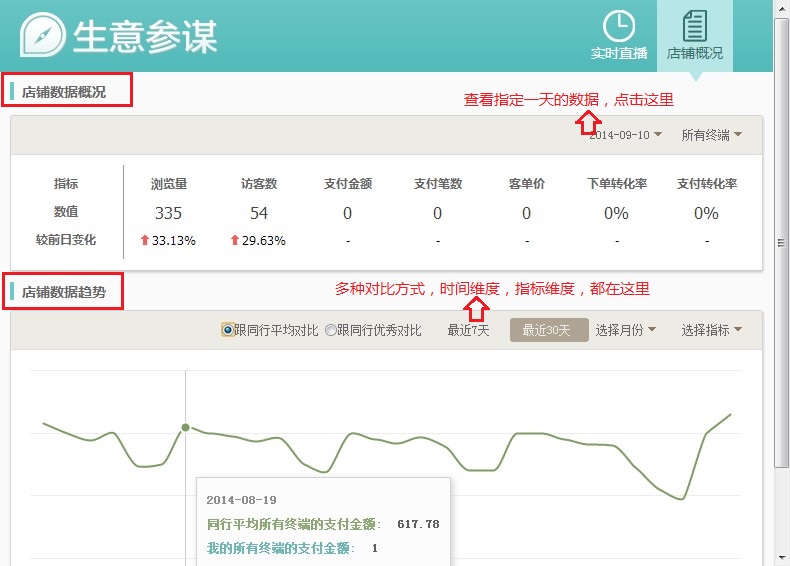Click the 访客数 value 54
Screen dimensions: 790x566
click(x=258, y=213)
